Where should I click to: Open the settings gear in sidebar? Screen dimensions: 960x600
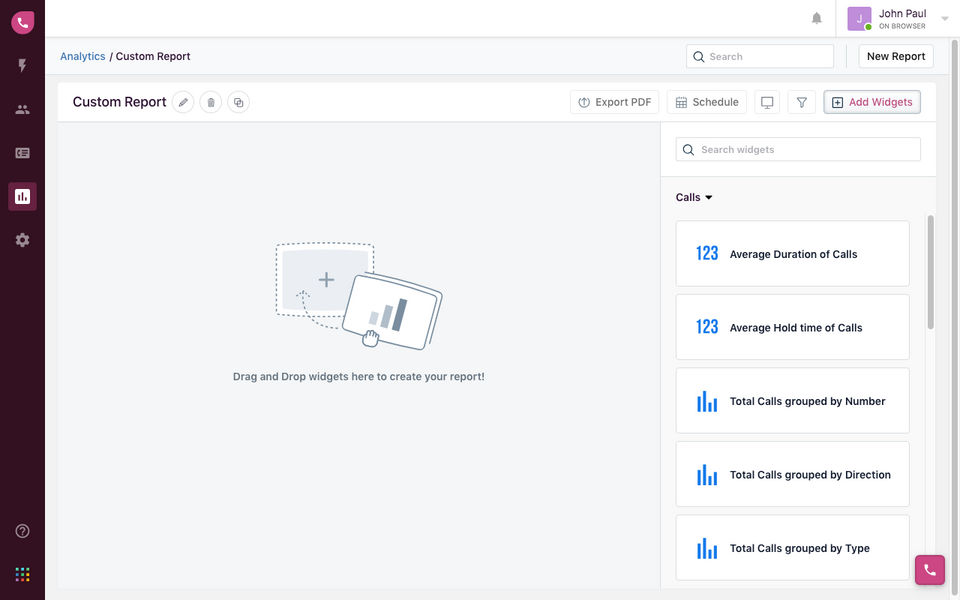(x=22, y=240)
